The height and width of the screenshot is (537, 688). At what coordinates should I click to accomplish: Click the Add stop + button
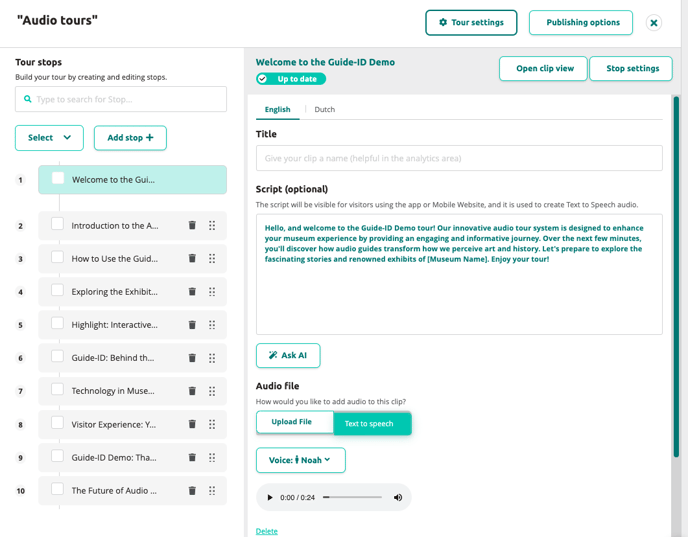click(x=130, y=138)
